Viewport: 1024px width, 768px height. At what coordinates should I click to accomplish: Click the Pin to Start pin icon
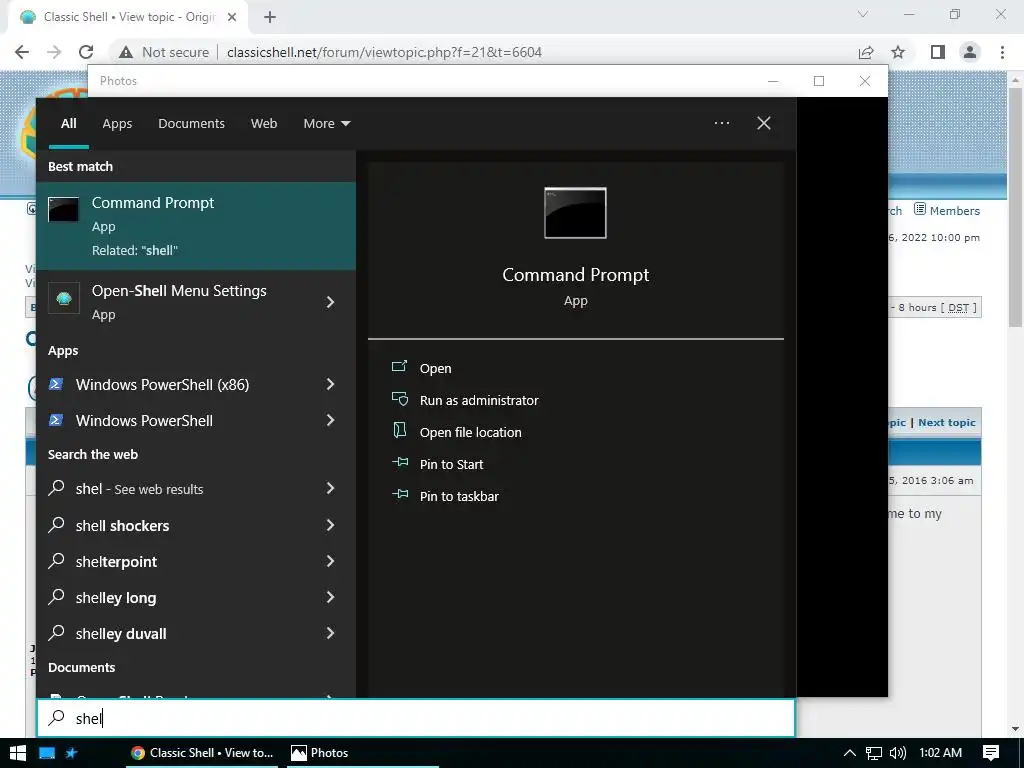click(x=399, y=462)
